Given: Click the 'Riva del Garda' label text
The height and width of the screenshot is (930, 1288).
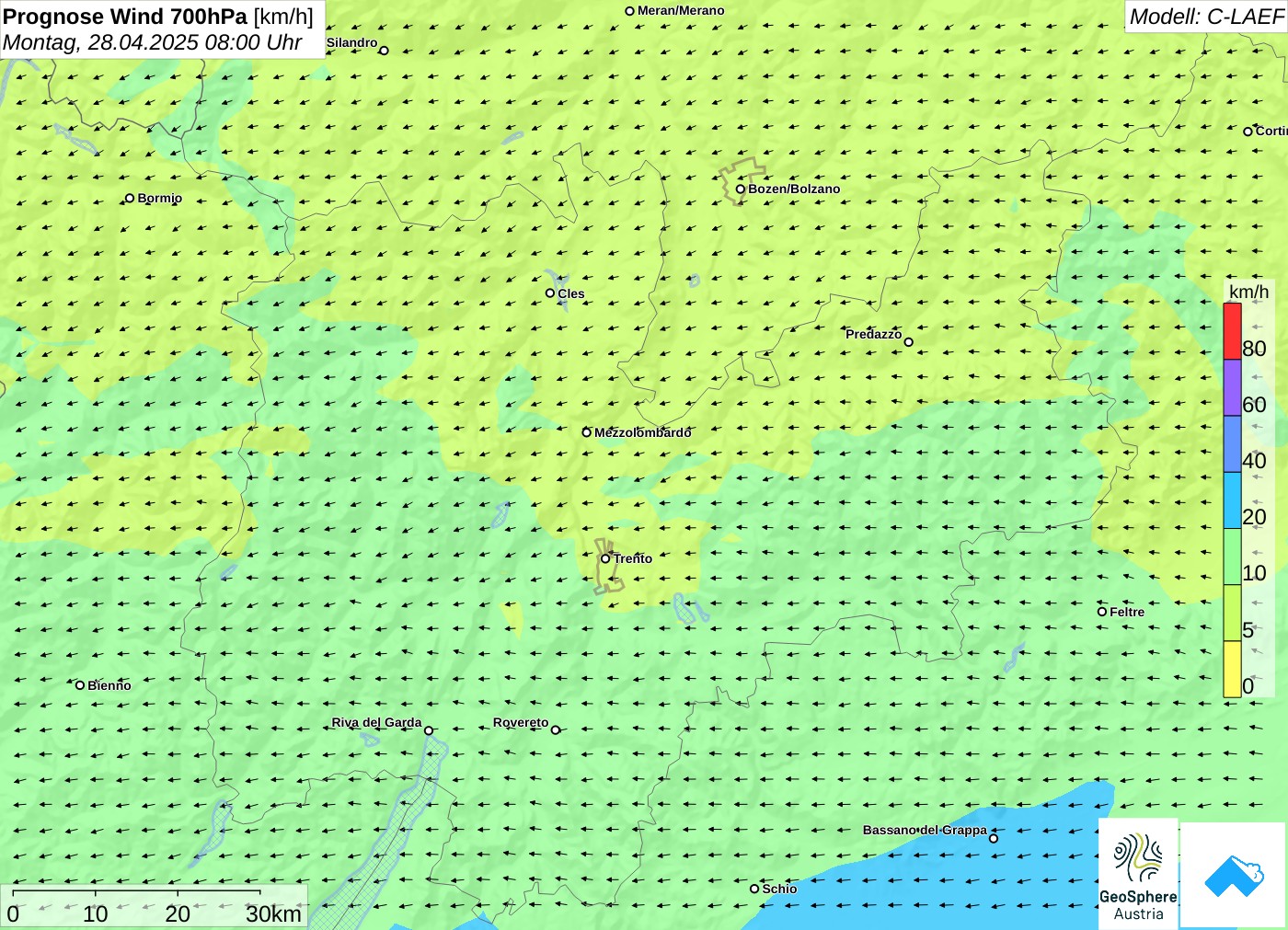Looking at the screenshot, I should pyautogui.click(x=376, y=722).
